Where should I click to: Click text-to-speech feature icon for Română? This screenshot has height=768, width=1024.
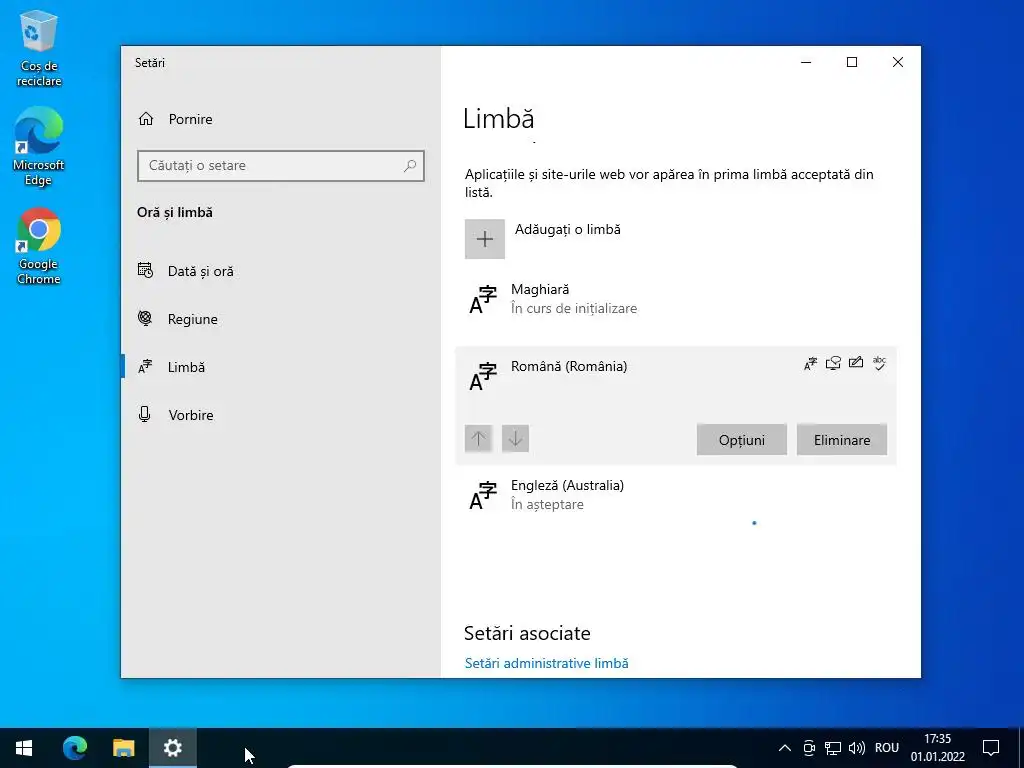(833, 363)
